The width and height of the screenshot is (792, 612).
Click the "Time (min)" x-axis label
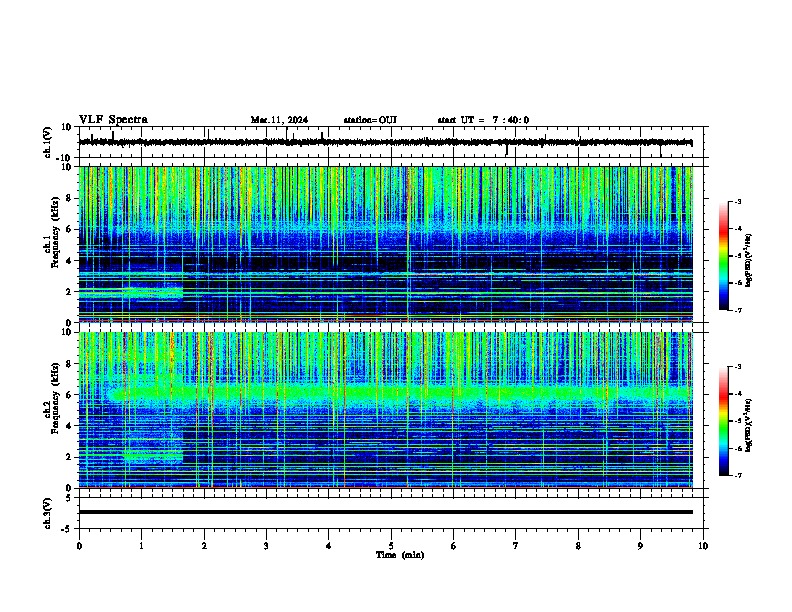click(x=400, y=555)
